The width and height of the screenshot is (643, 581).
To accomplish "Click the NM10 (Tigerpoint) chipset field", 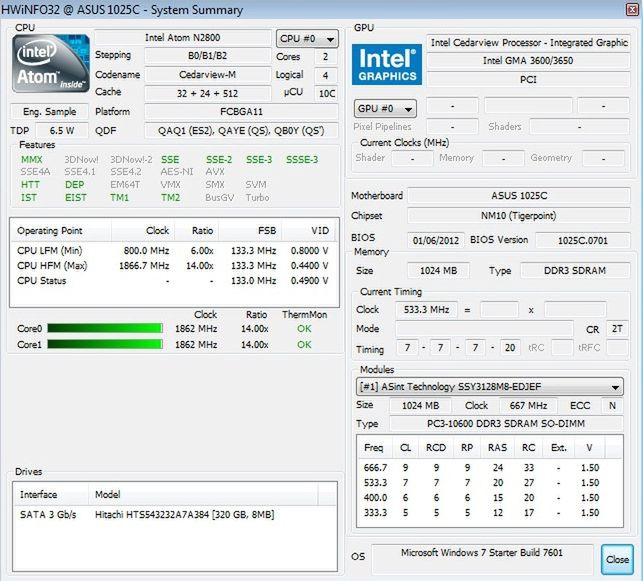I will [519, 216].
